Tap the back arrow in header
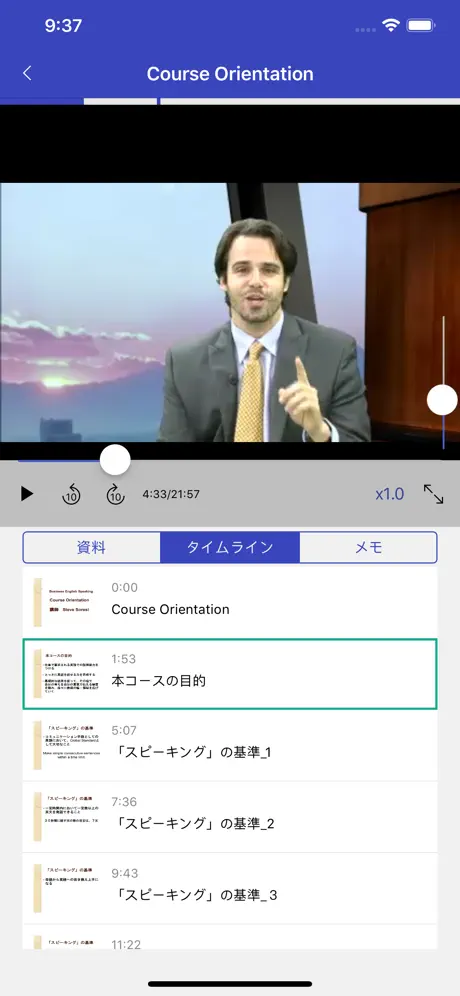The image size is (460, 996). [x=27, y=74]
